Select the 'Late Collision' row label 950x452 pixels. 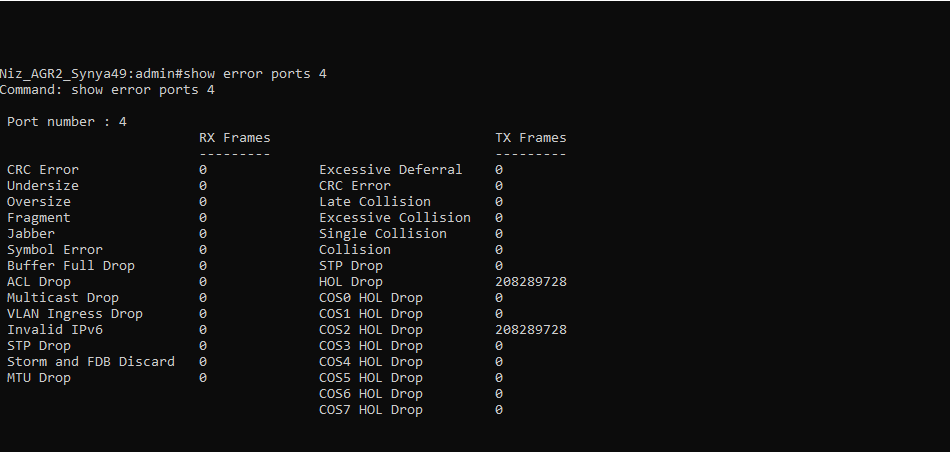click(x=375, y=202)
